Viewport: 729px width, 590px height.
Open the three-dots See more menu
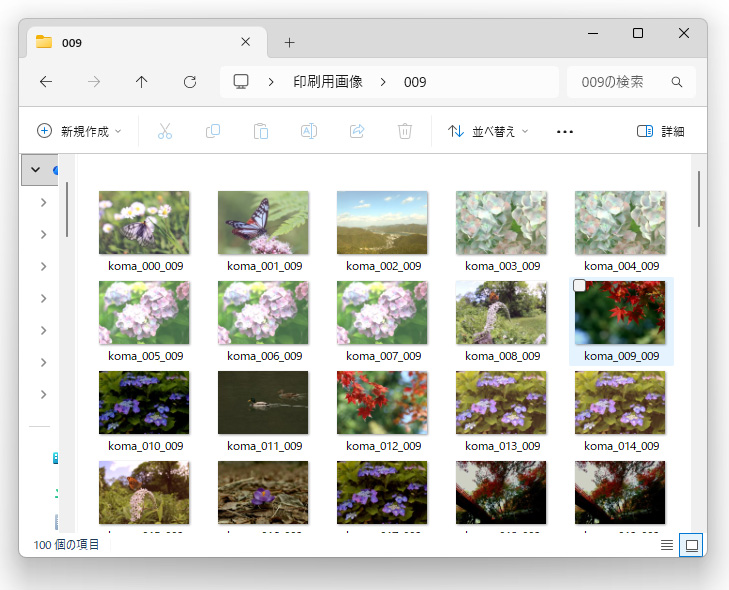click(x=565, y=132)
